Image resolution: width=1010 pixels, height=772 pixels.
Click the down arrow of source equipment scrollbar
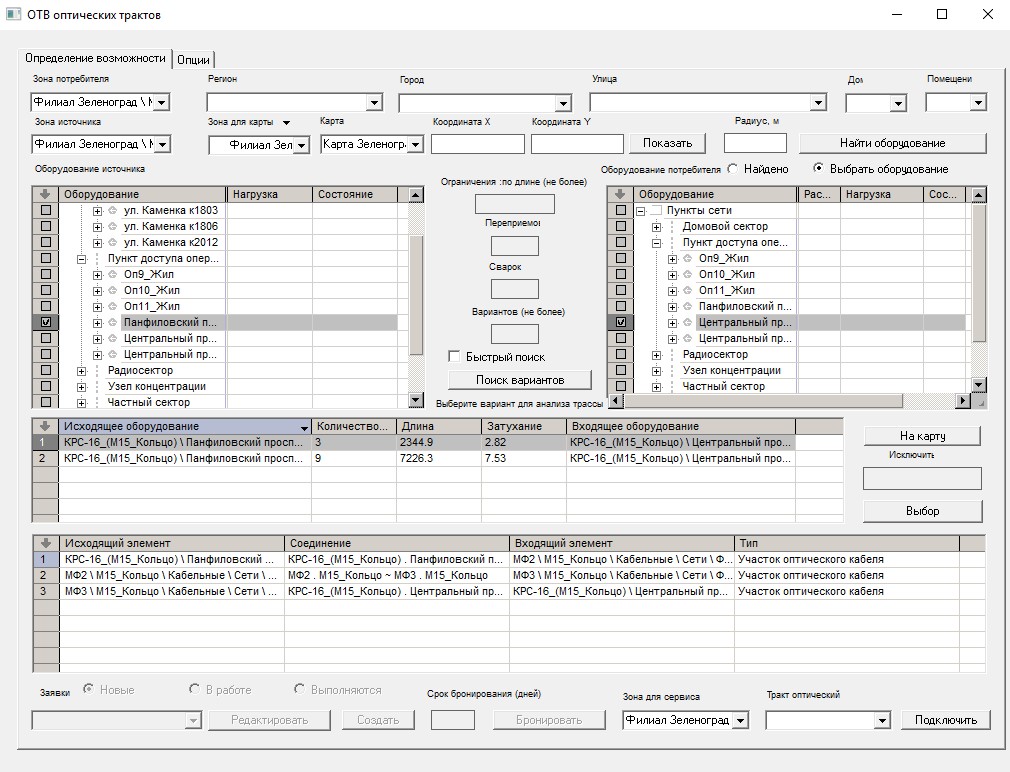point(416,400)
